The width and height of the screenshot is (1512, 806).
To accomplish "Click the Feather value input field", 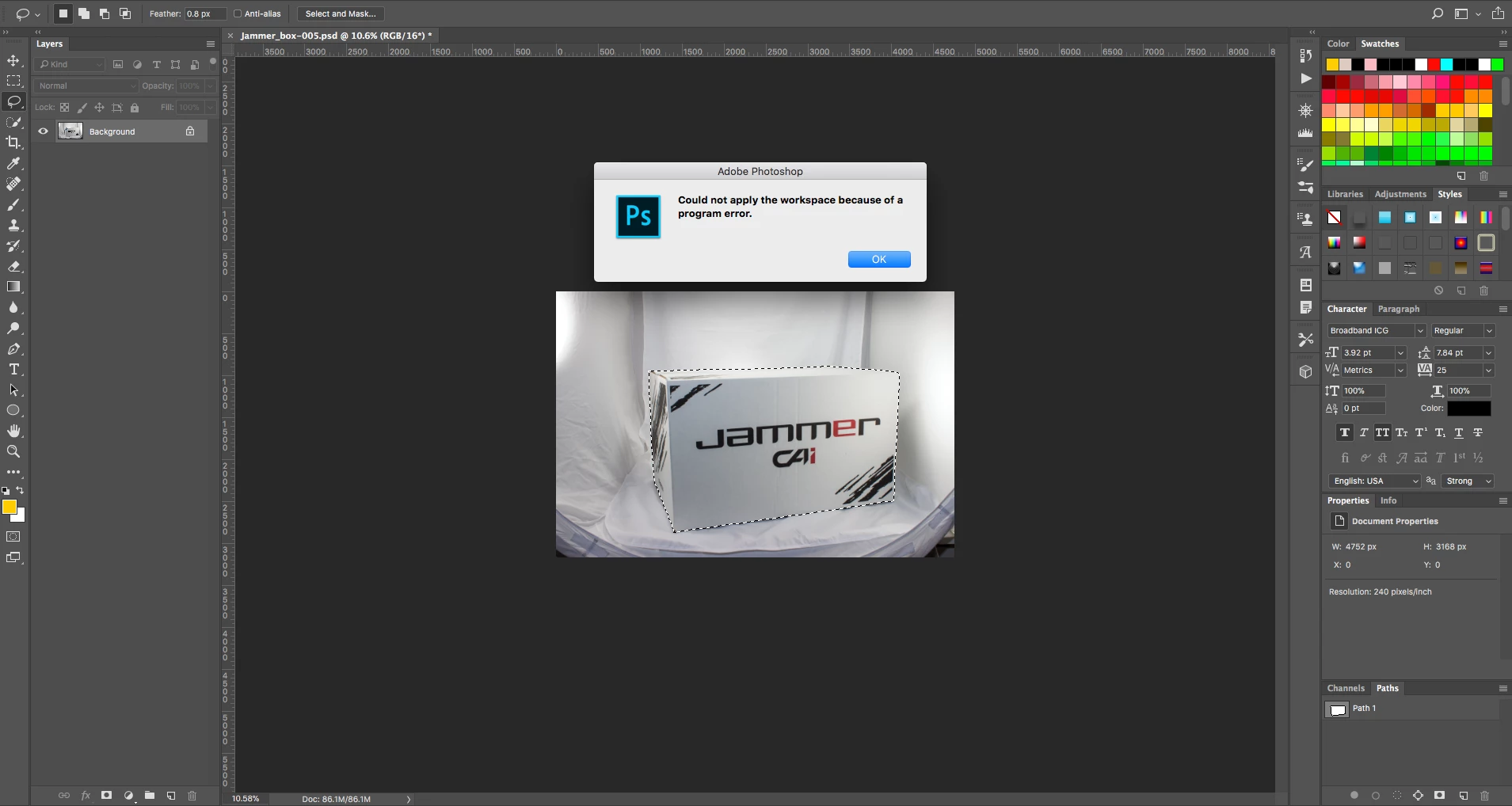I will (x=204, y=13).
